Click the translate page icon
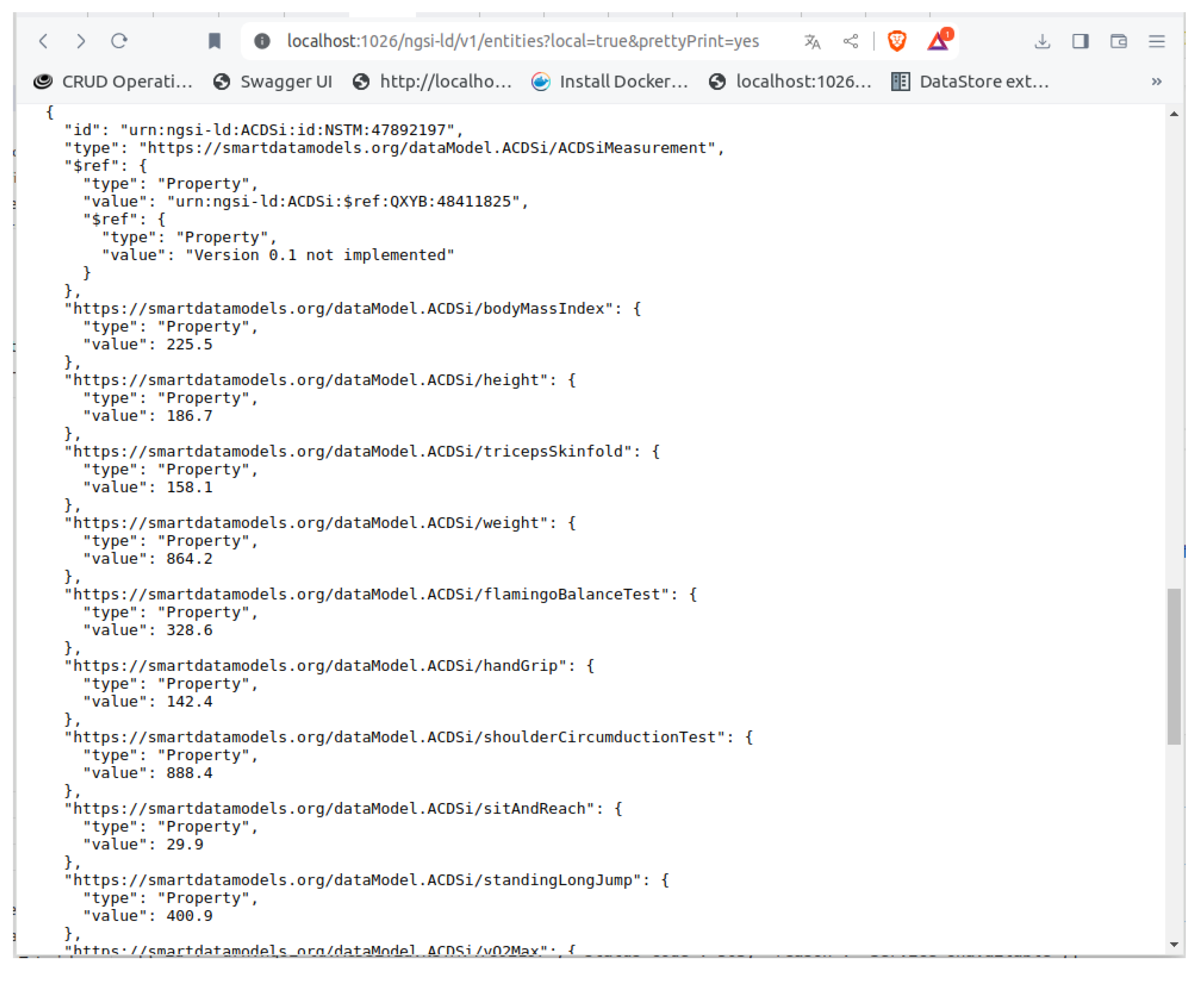The width and height of the screenshot is (1204, 981). coord(812,41)
